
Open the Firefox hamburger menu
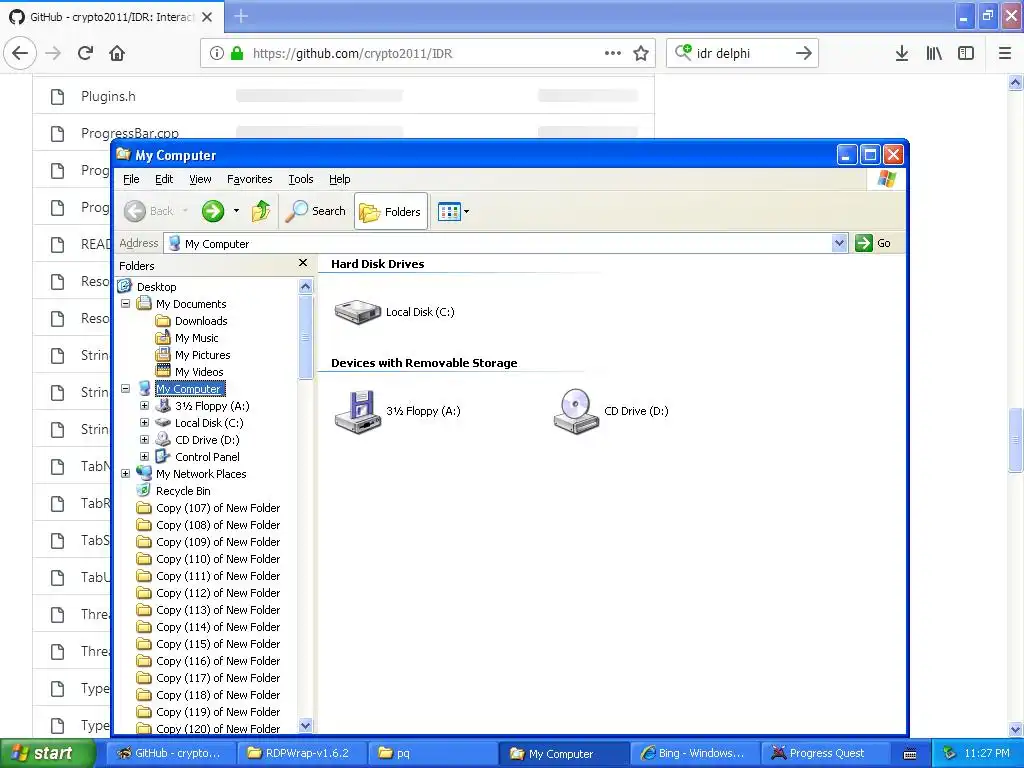(1004, 53)
